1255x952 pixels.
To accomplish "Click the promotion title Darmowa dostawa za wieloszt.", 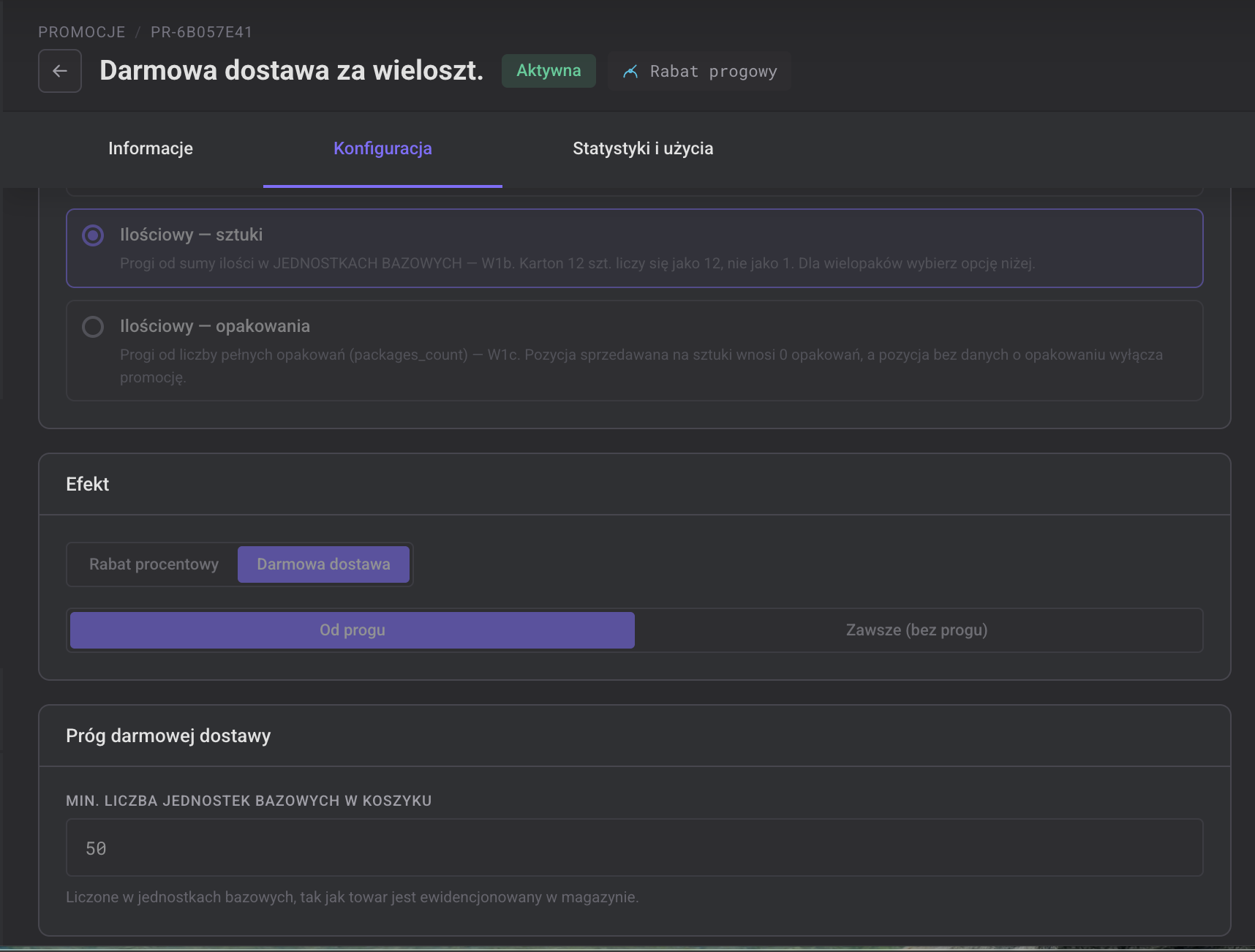I will (292, 71).
